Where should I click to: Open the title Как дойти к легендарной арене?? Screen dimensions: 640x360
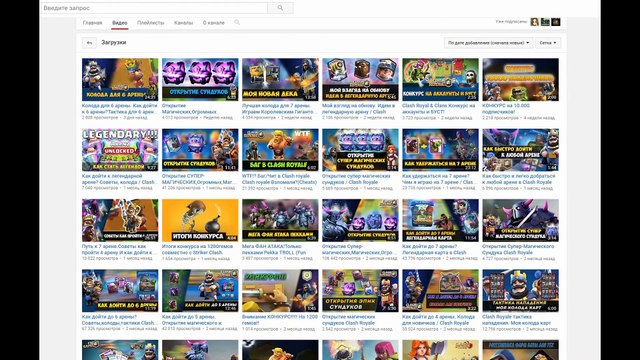coord(119,179)
